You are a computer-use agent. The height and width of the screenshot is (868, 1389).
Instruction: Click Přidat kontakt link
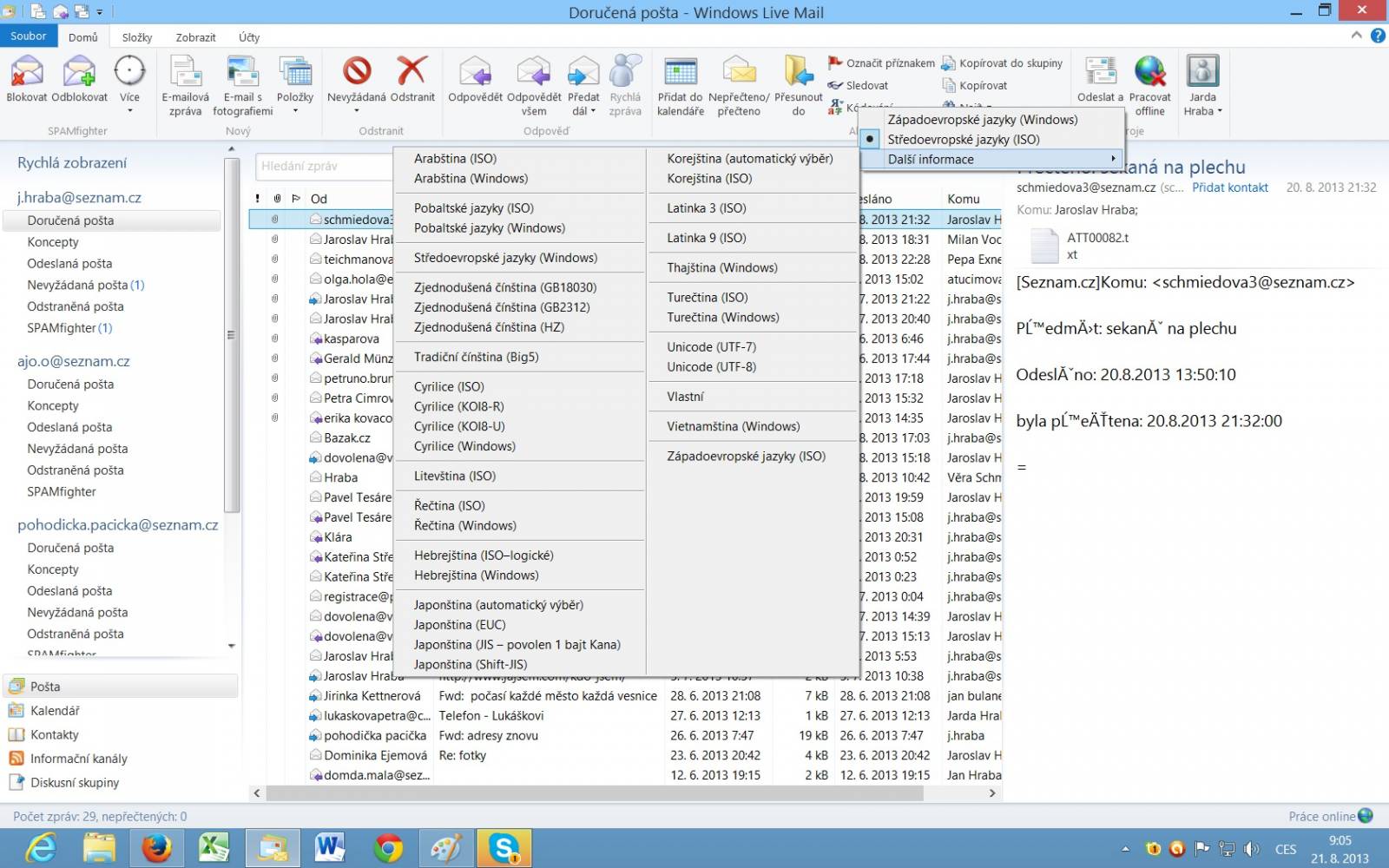(x=1229, y=187)
